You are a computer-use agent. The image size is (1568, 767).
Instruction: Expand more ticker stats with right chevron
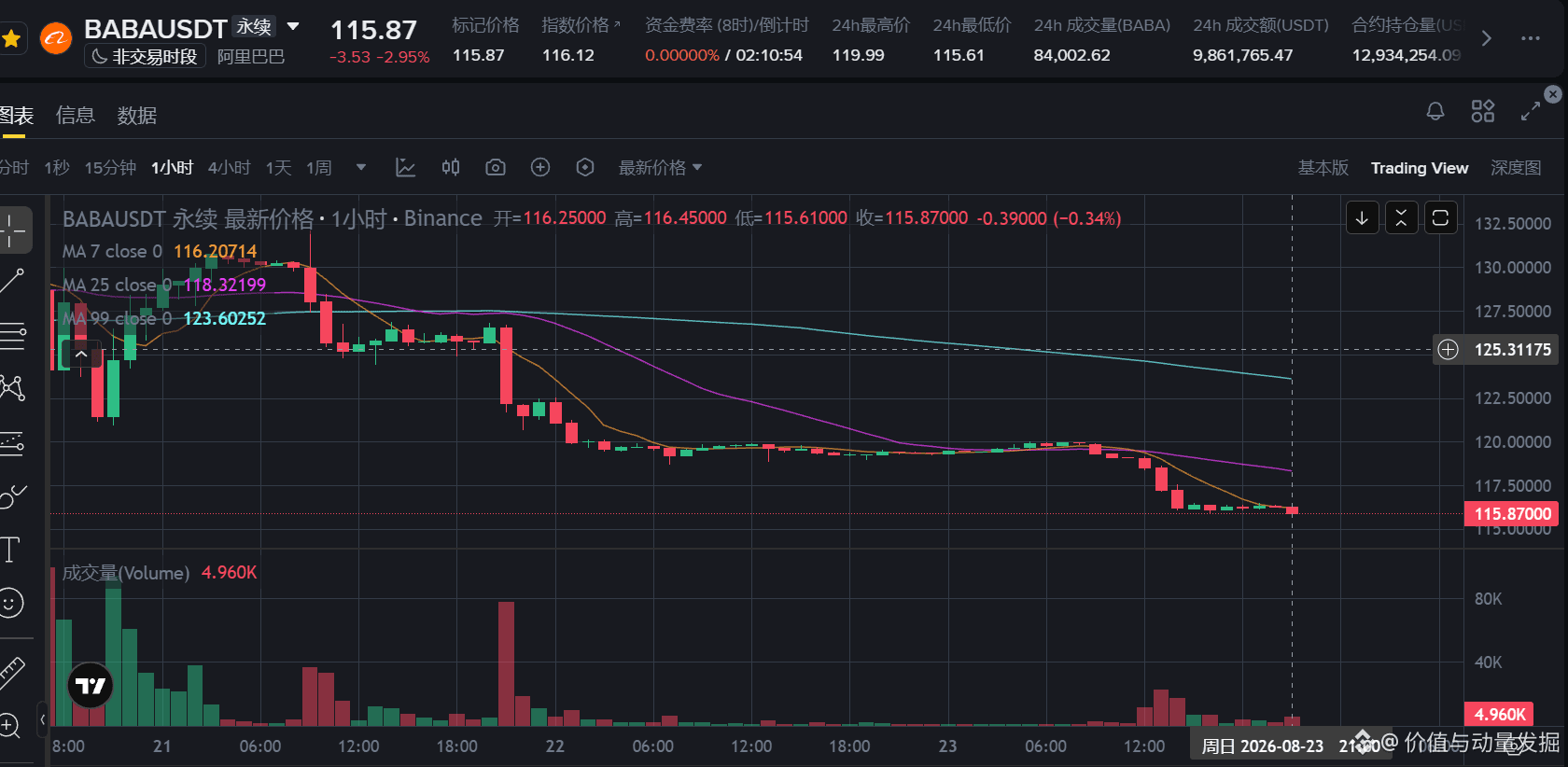[x=1487, y=39]
